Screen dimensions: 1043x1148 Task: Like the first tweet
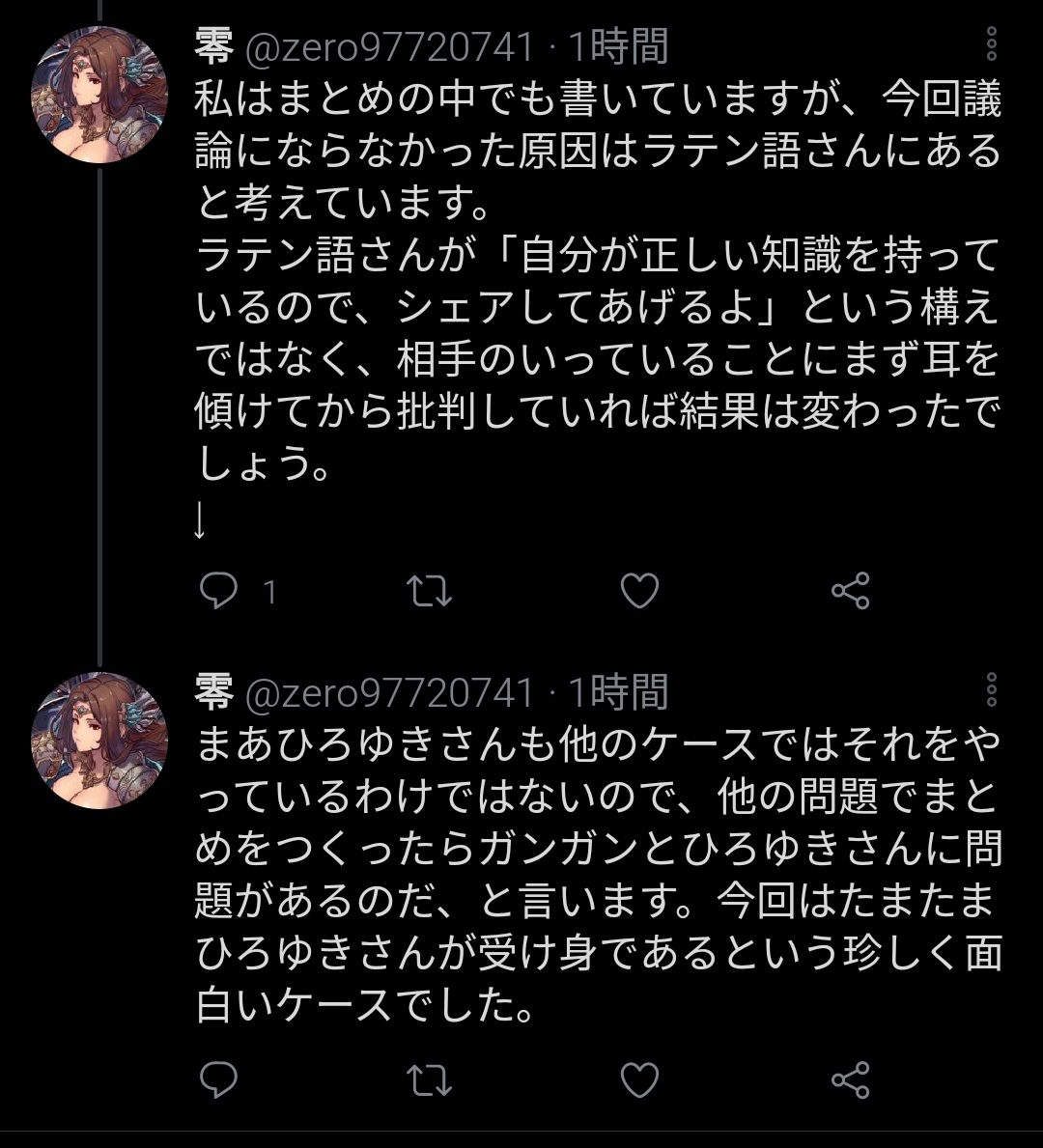[639, 591]
